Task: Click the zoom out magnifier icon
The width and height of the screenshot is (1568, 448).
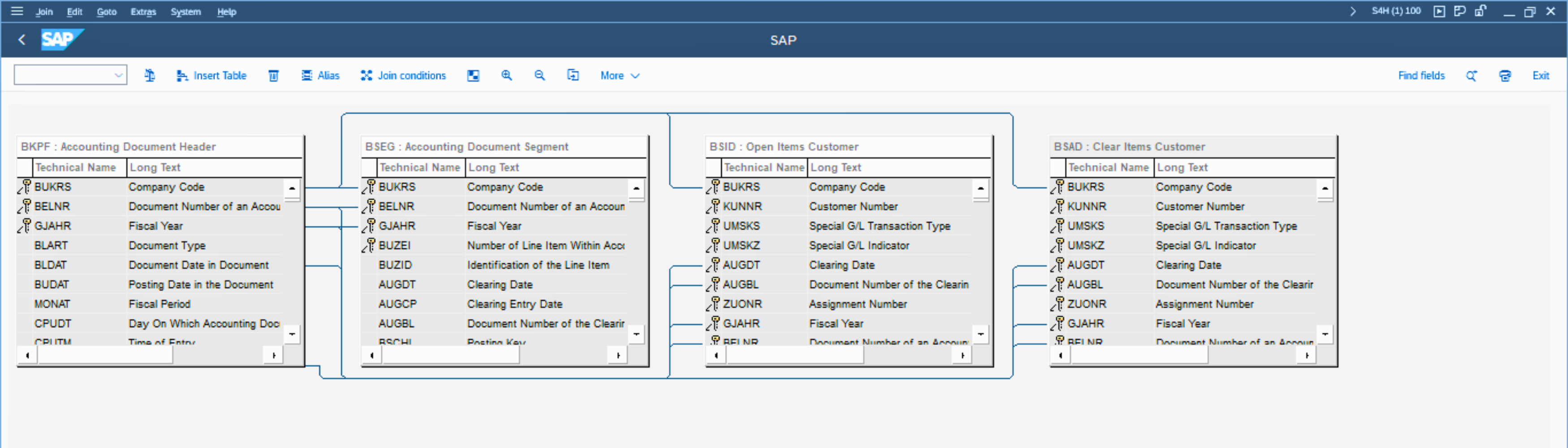Action: pyautogui.click(x=539, y=75)
